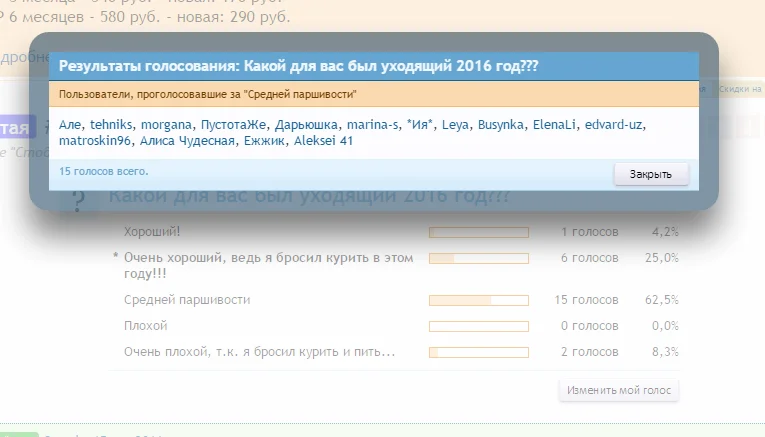
Task: Click the '8,3%' percentage value
Action: coord(665,352)
